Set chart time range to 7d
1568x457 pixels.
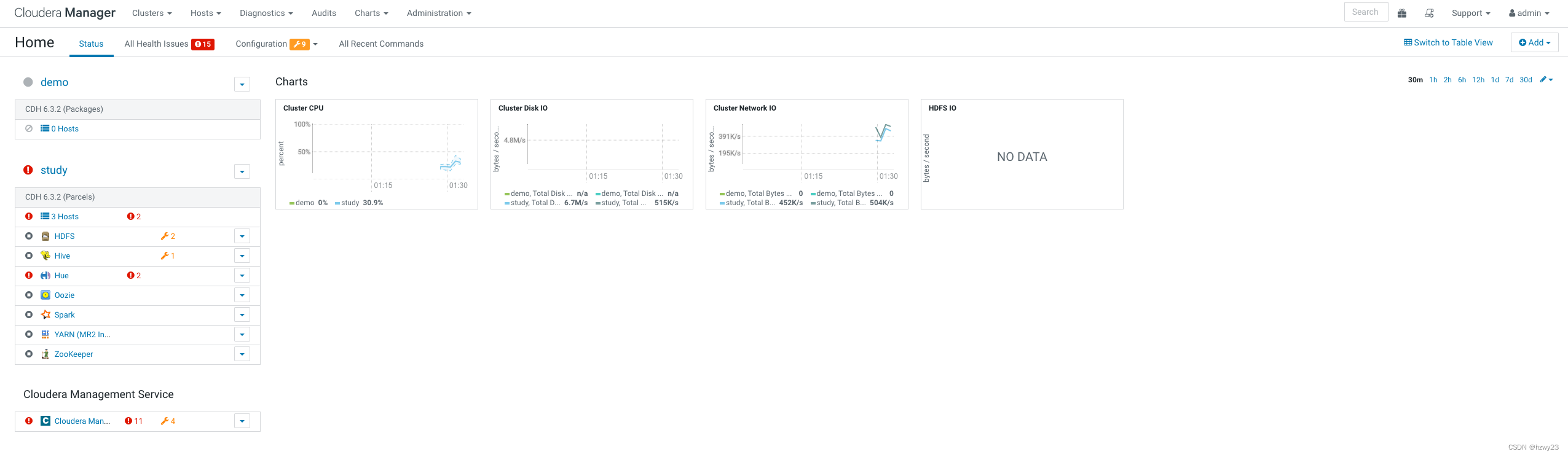[x=1510, y=80]
